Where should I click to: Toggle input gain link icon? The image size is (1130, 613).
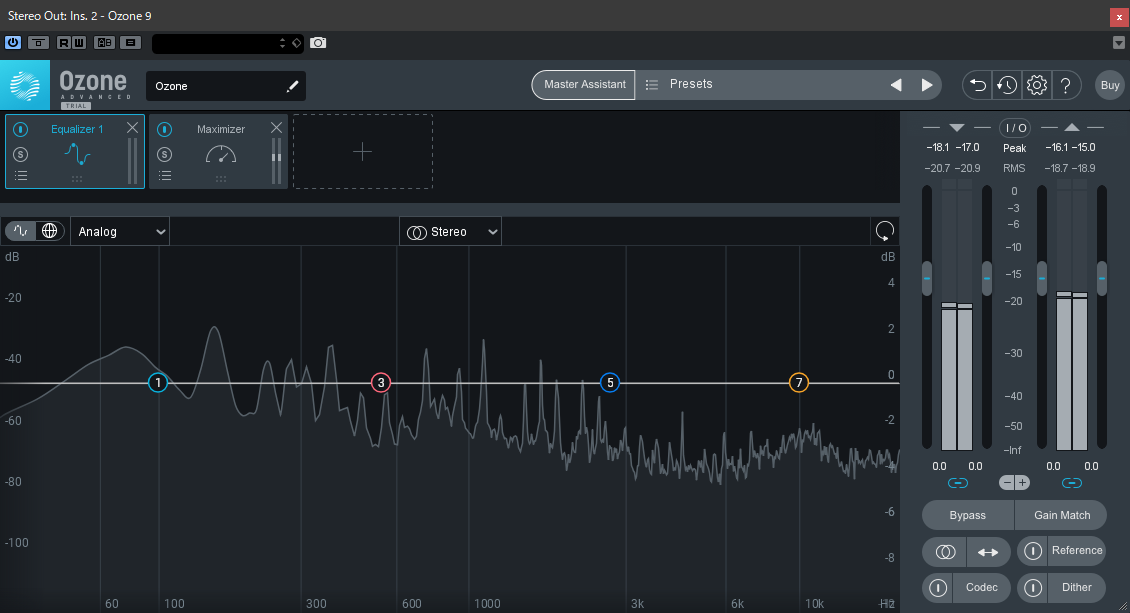957,483
